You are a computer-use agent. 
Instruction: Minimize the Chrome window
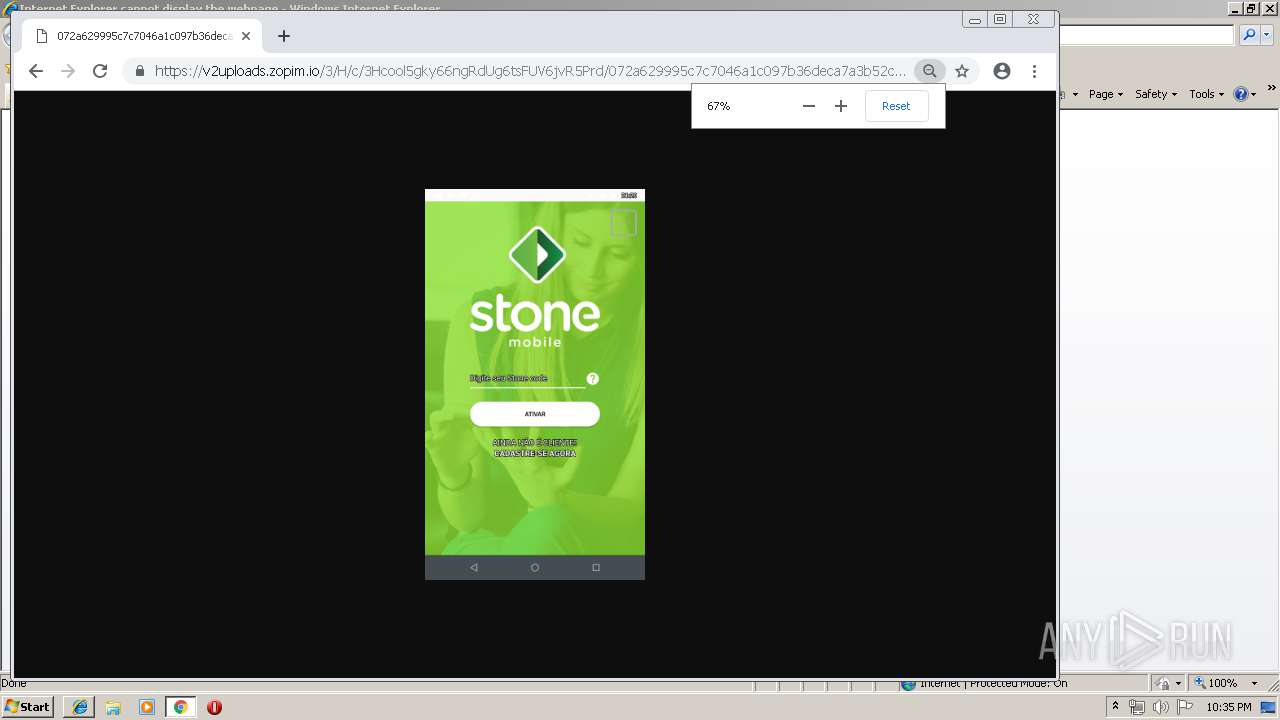click(x=975, y=19)
